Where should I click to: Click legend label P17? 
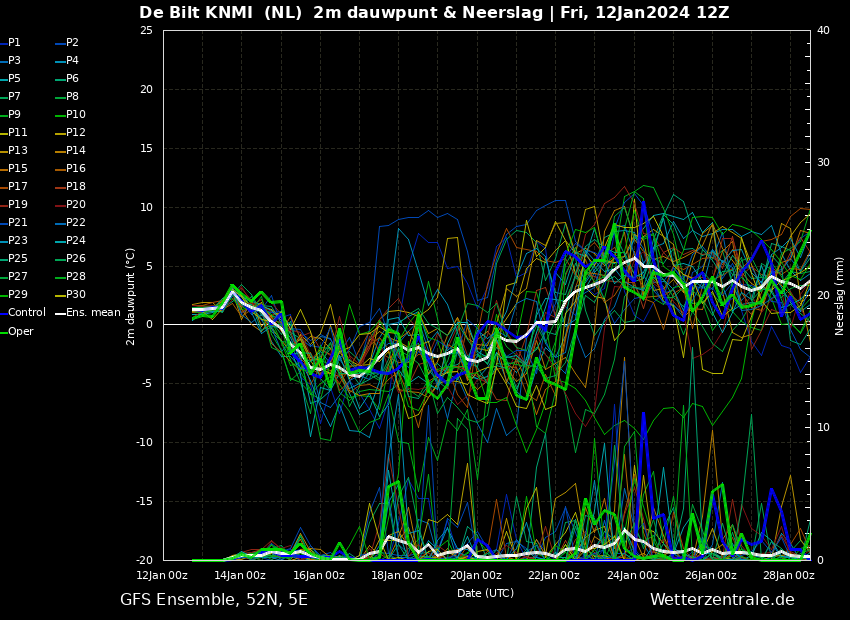[14, 186]
